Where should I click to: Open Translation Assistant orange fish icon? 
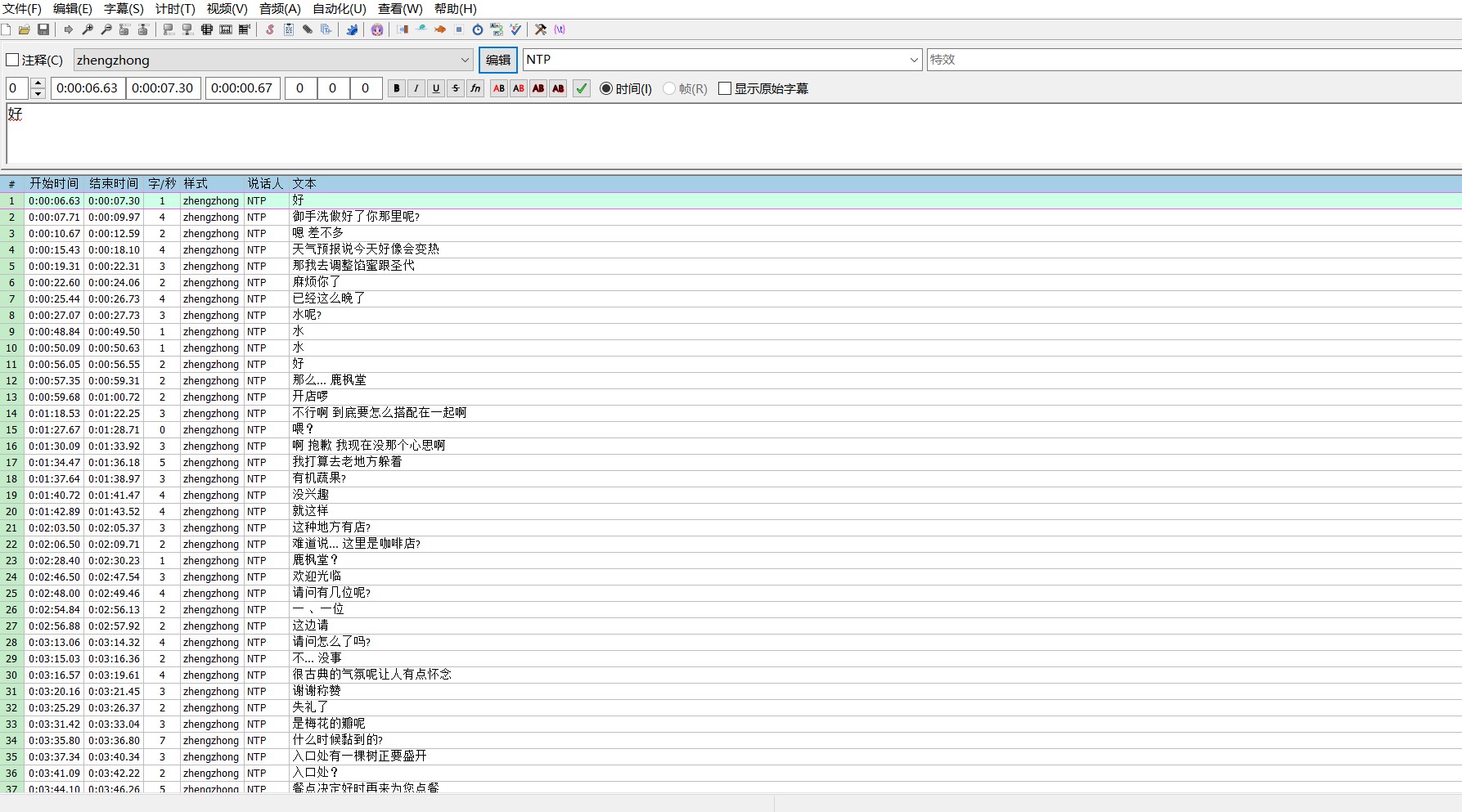440,29
